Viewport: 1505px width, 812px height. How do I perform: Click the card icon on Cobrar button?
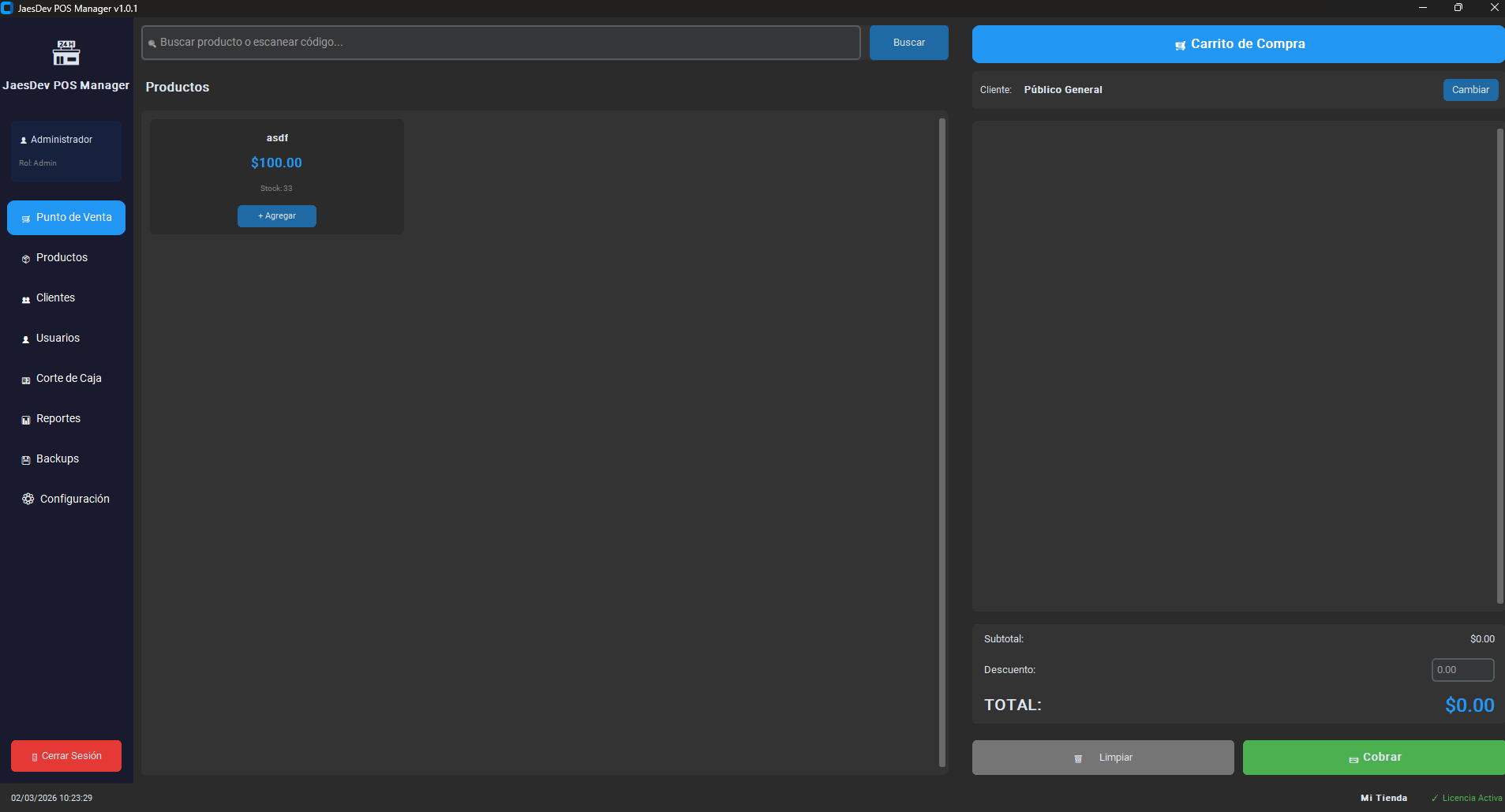point(1353,759)
